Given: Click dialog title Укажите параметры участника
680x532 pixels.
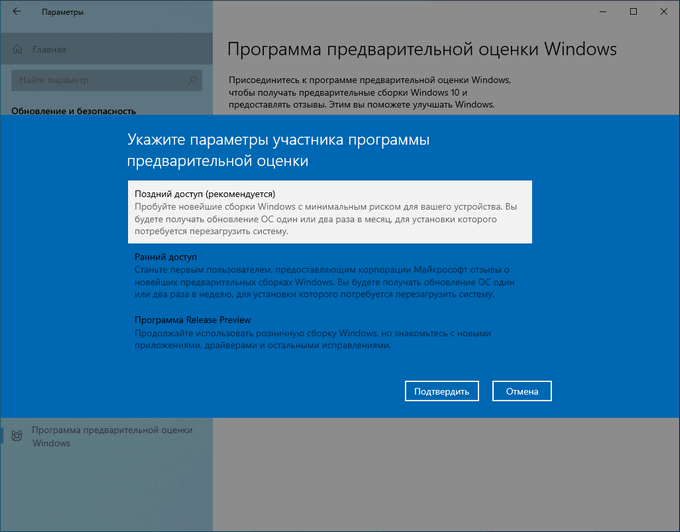Looking at the screenshot, I should point(278,150).
